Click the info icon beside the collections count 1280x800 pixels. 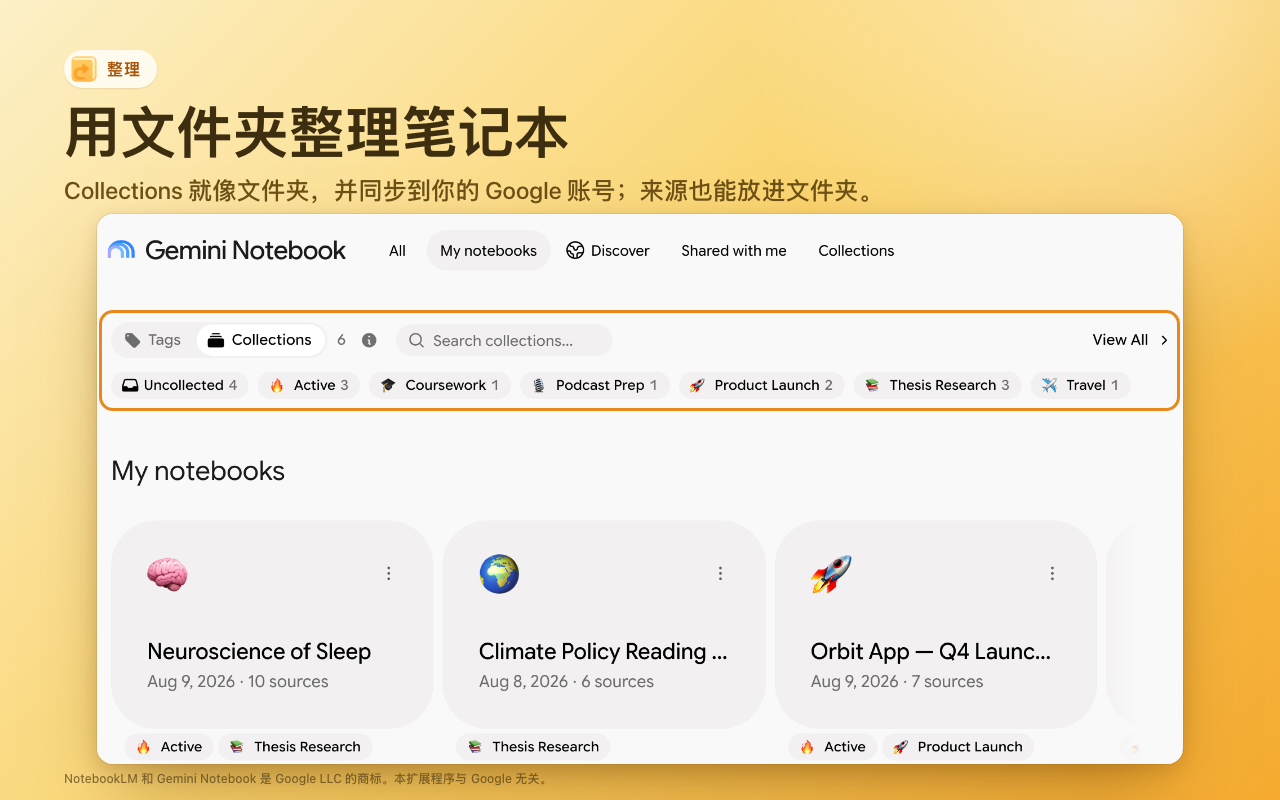369,340
